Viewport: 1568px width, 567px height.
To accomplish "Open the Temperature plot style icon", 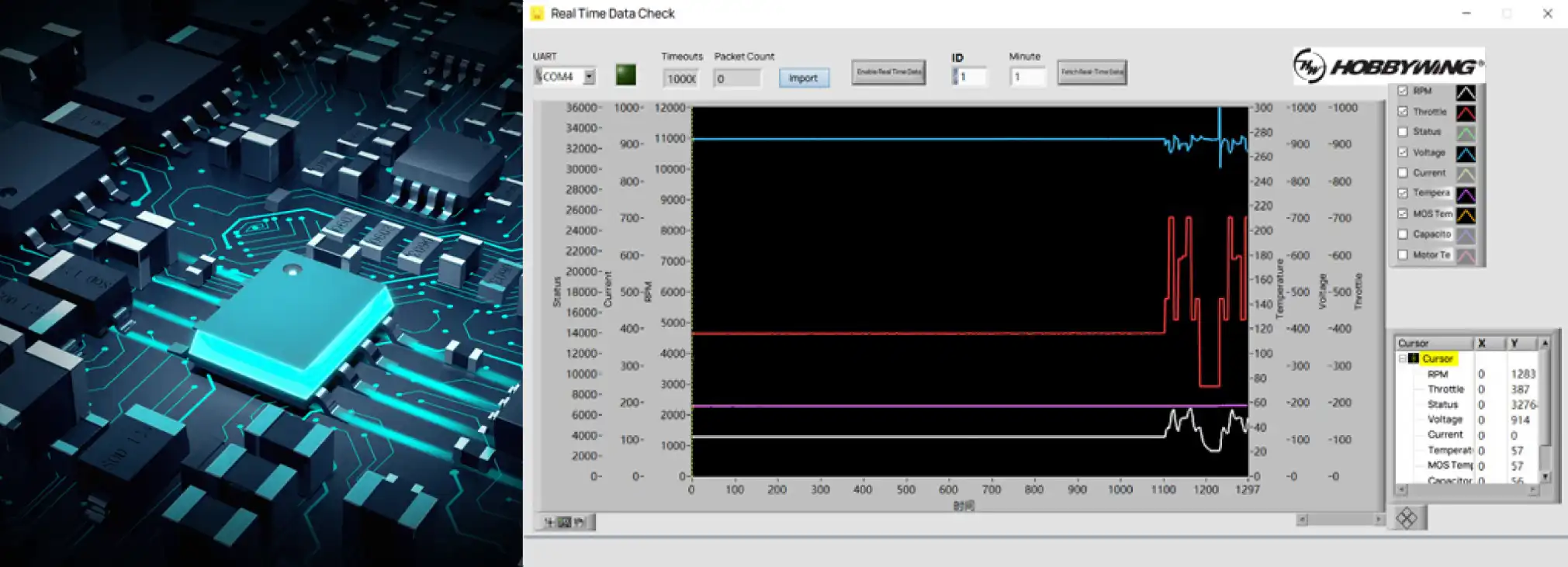I will 1465,194.
